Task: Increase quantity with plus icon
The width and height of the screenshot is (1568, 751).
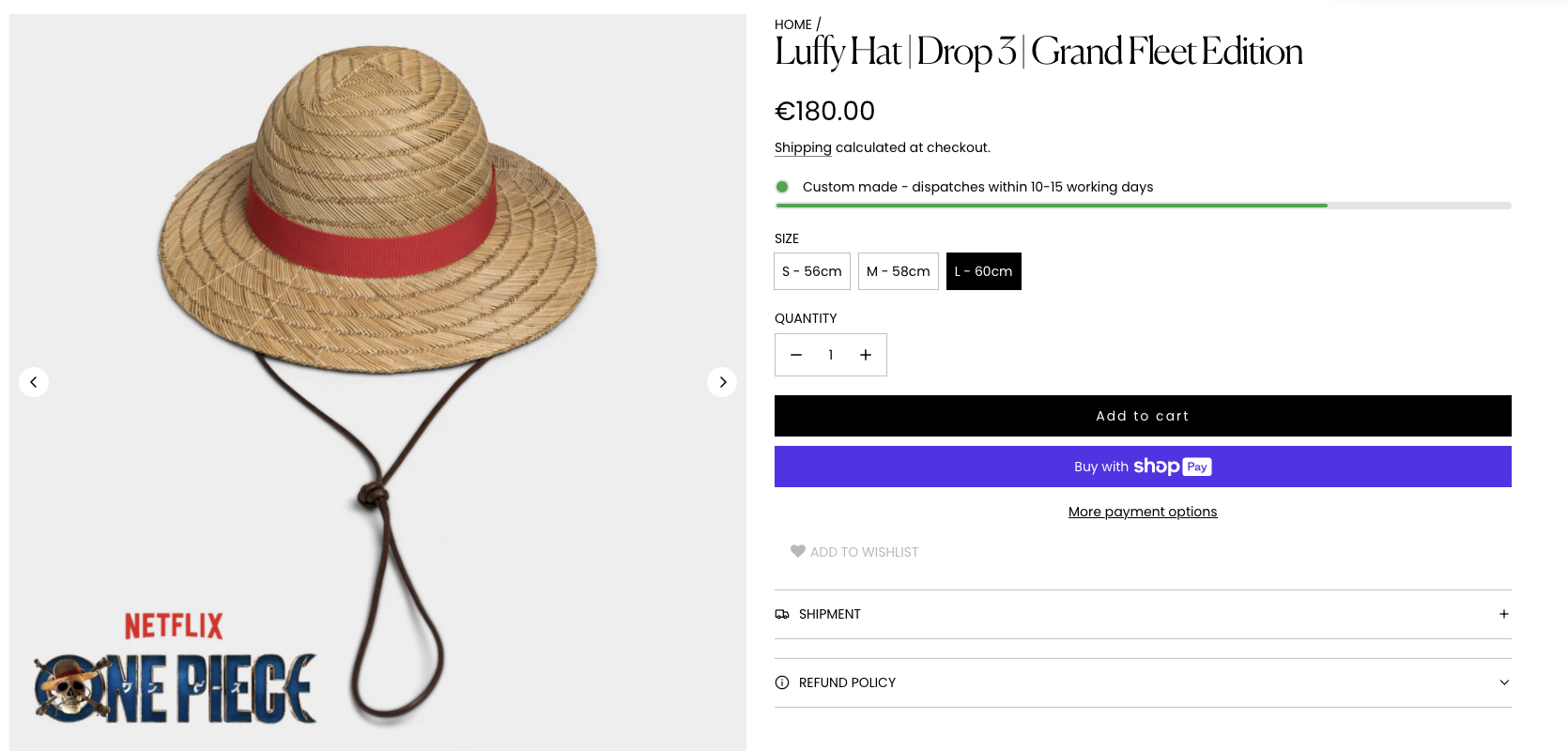Action: [866, 355]
